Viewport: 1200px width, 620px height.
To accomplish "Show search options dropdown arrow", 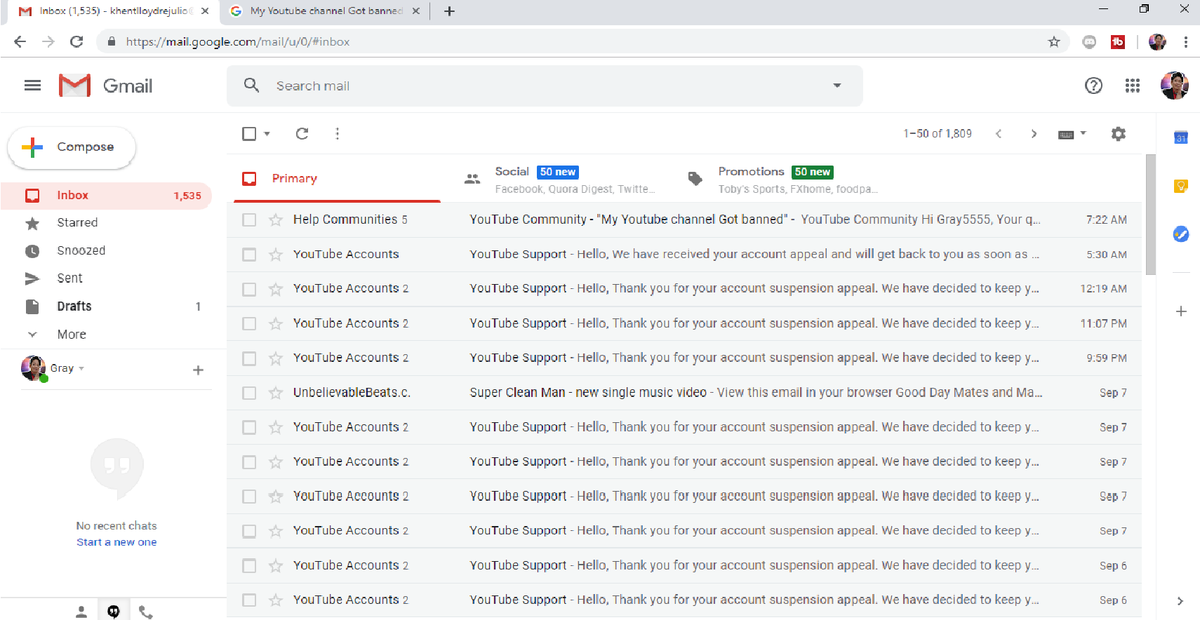I will (837, 86).
